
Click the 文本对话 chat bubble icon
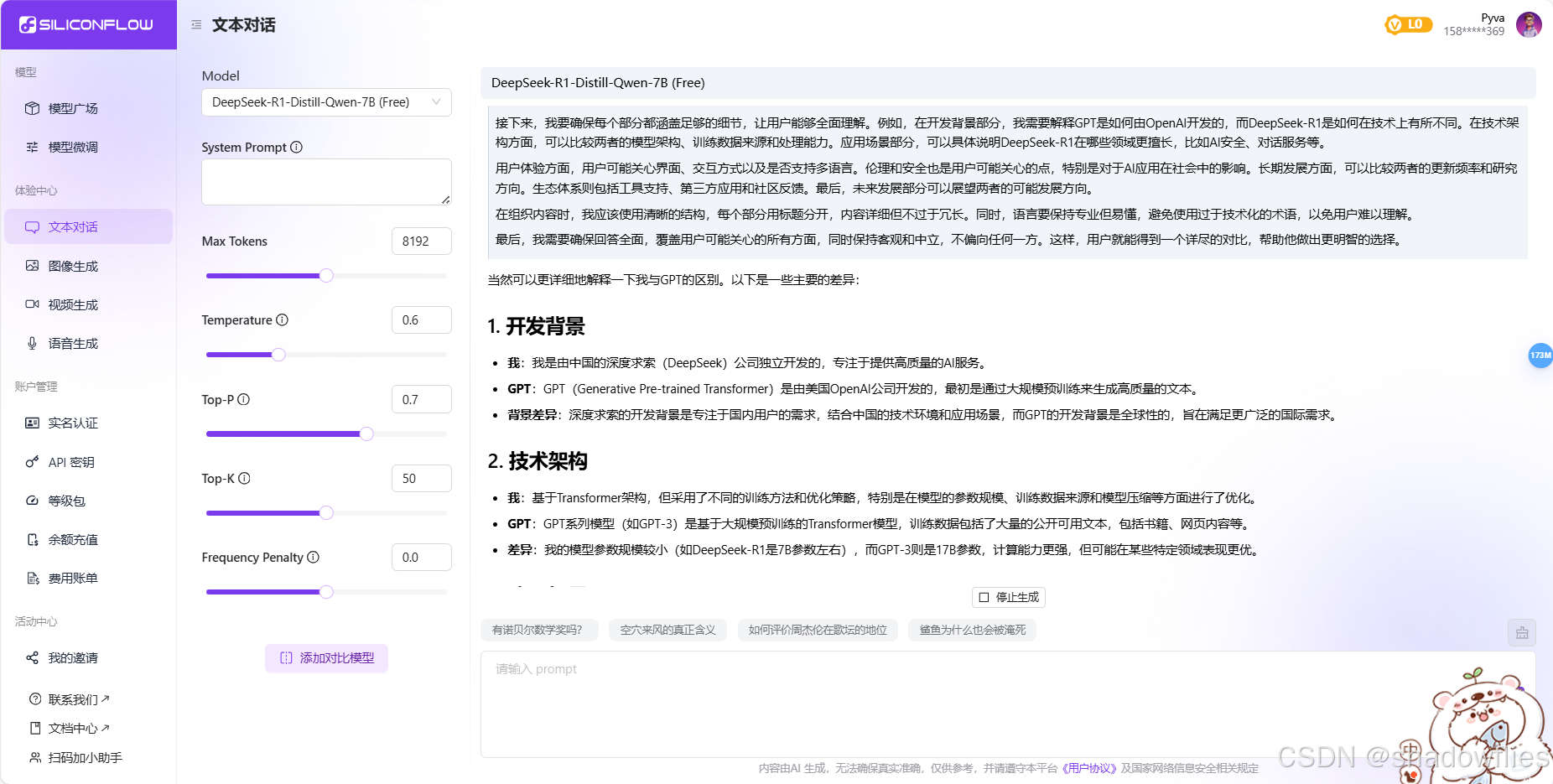pos(32,227)
